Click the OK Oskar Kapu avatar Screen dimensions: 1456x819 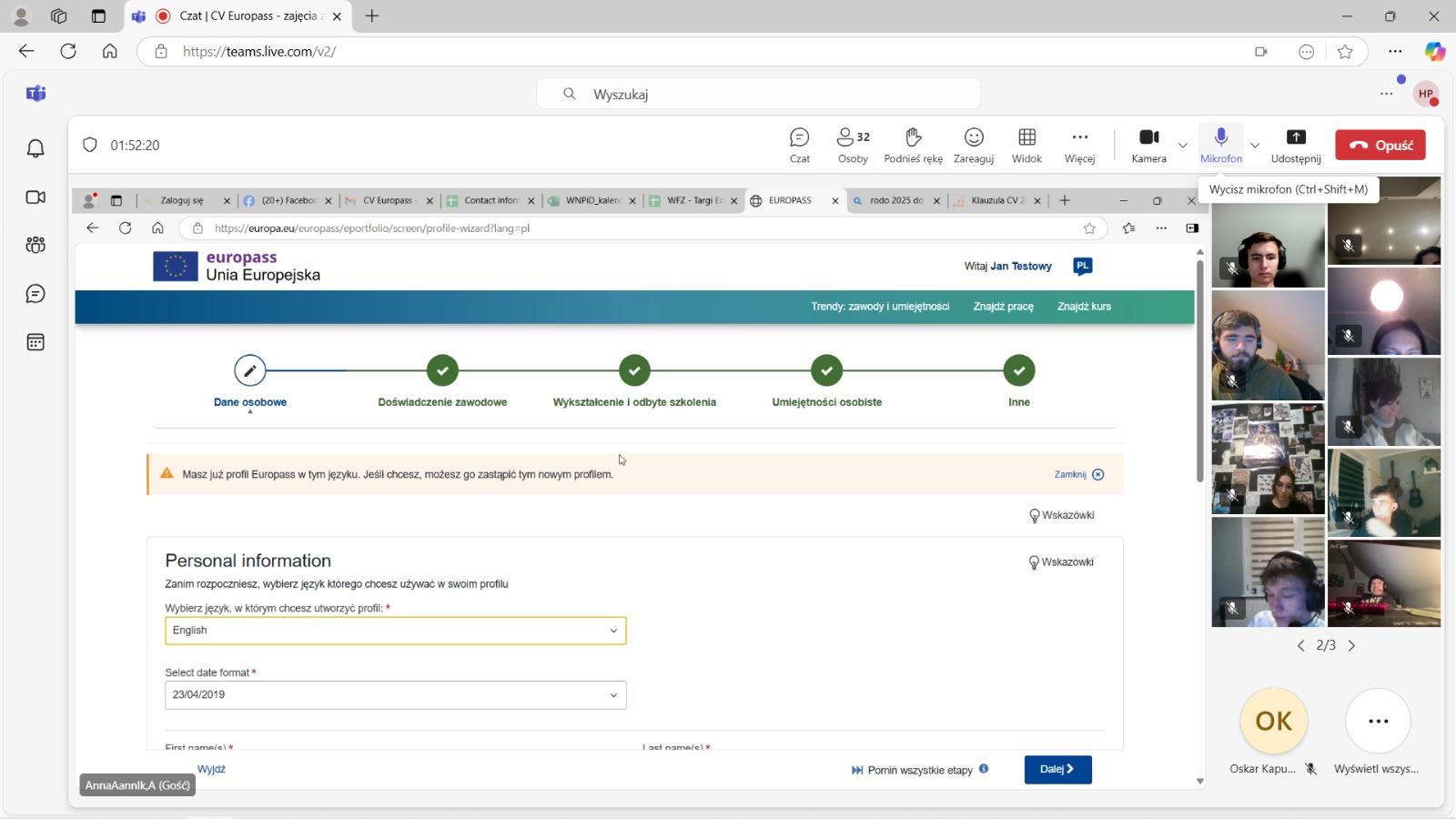(x=1273, y=721)
